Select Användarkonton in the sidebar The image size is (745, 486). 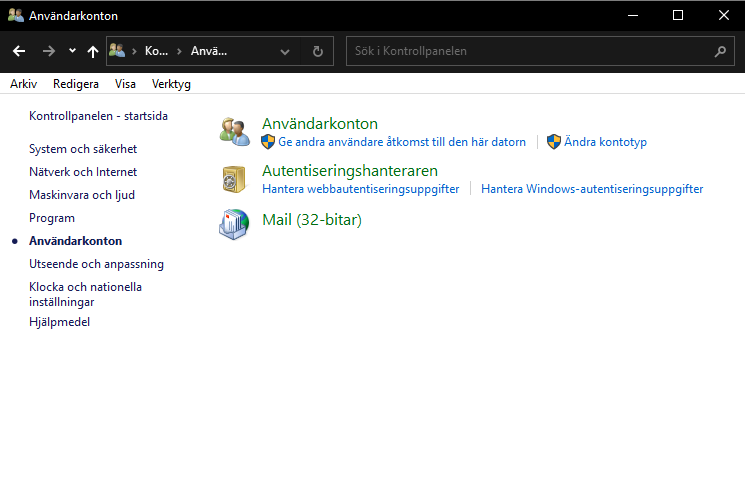pyautogui.click(x=76, y=241)
